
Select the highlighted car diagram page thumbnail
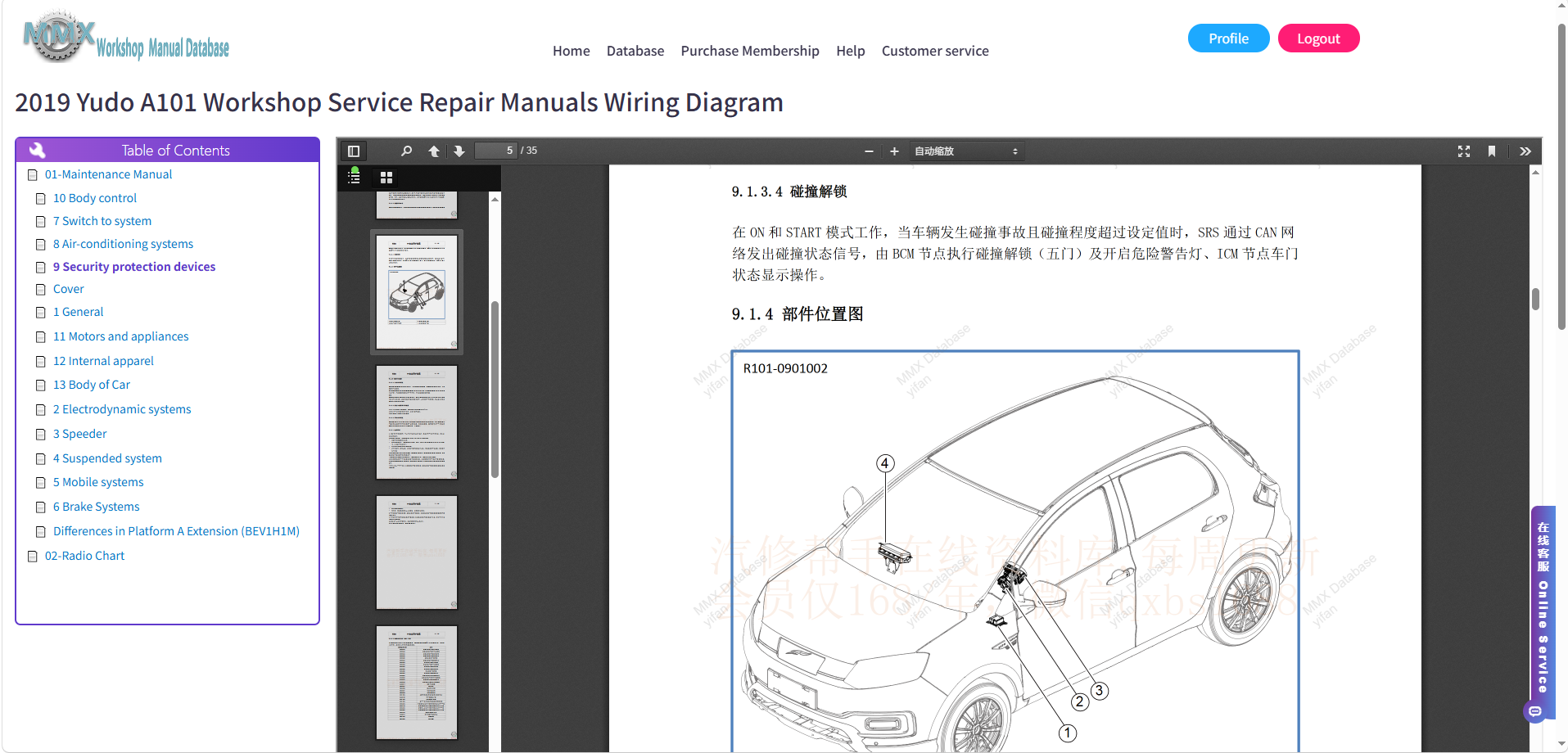pos(417,292)
